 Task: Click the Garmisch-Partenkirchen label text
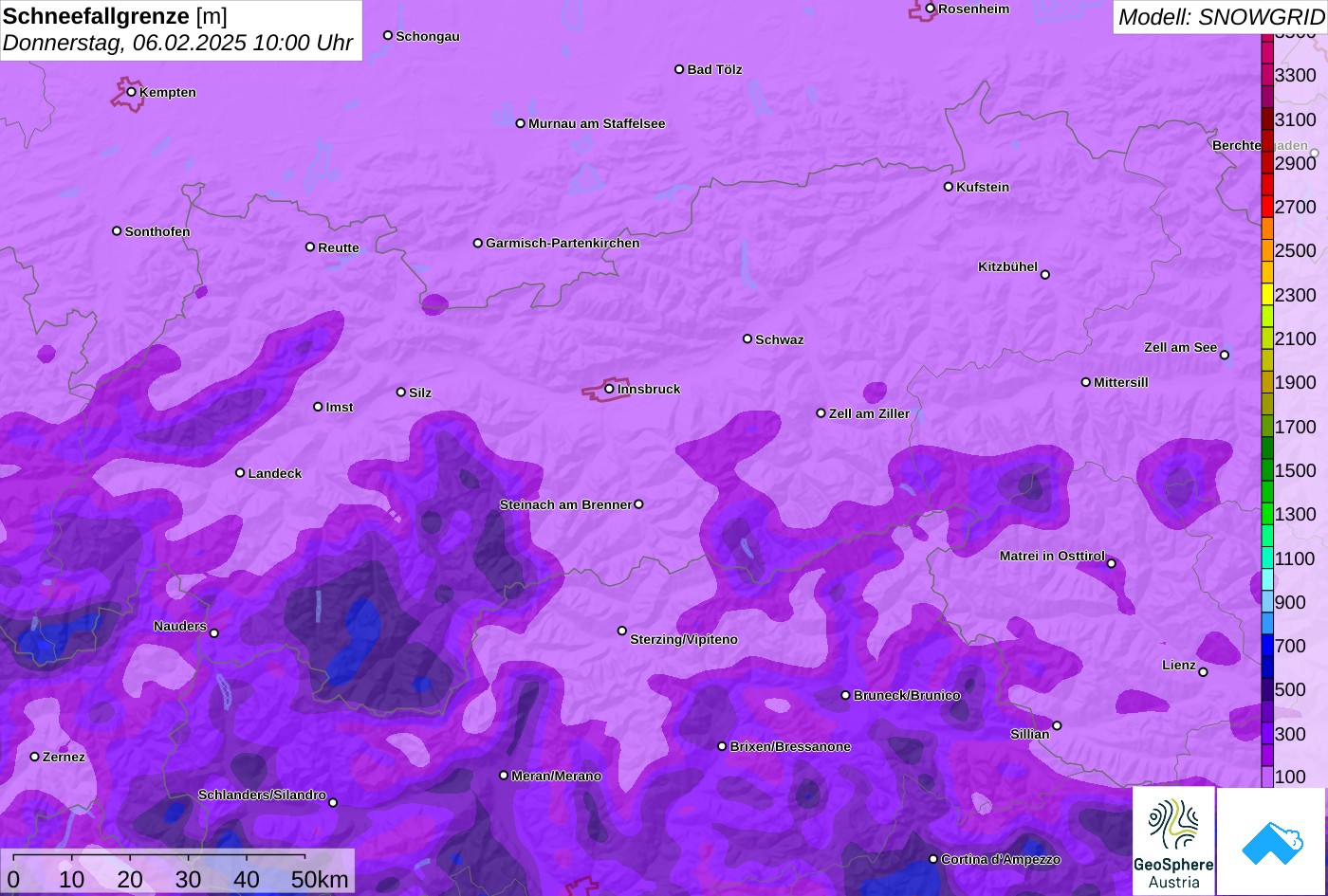(563, 244)
